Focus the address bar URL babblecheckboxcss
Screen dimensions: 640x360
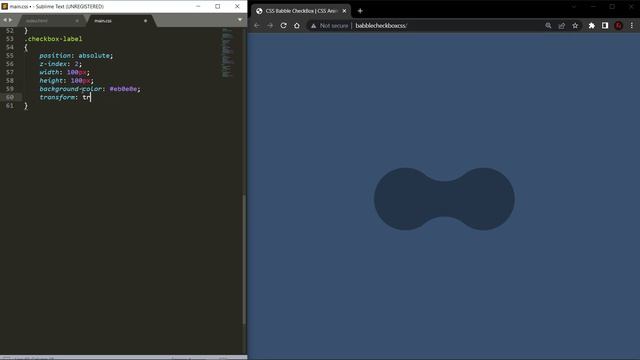pos(381,26)
